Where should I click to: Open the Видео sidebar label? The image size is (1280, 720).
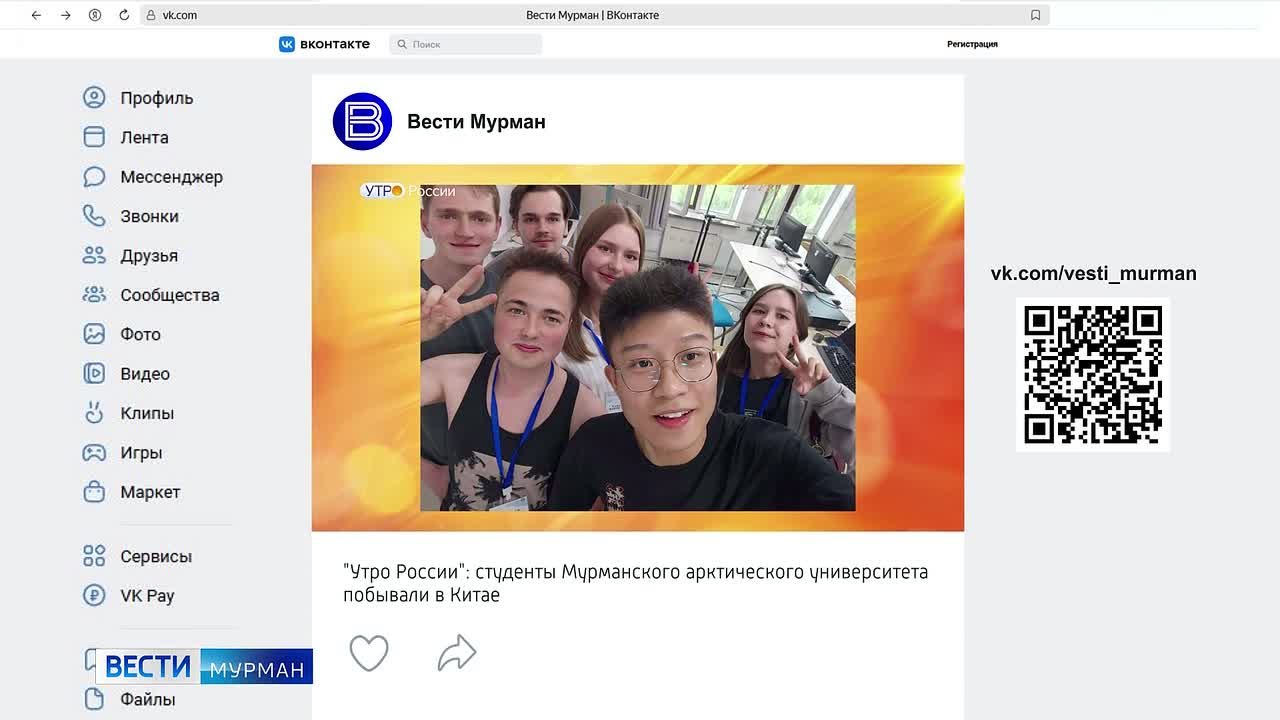tap(145, 374)
